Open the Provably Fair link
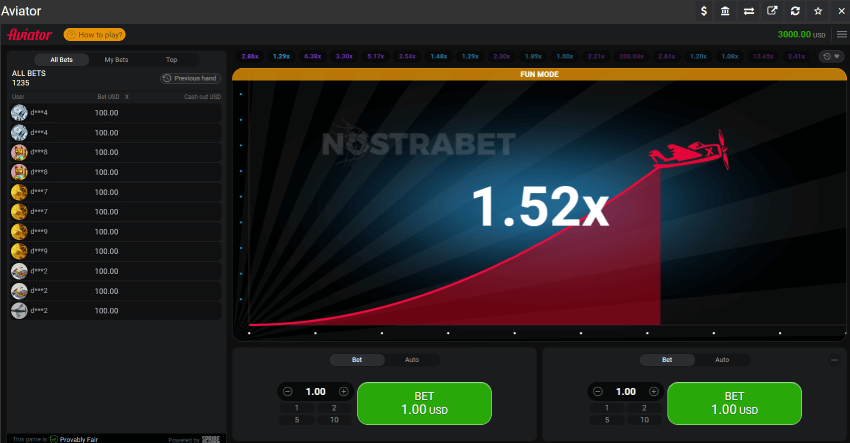The height and width of the screenshot is (443, 850). click(74, 439)
